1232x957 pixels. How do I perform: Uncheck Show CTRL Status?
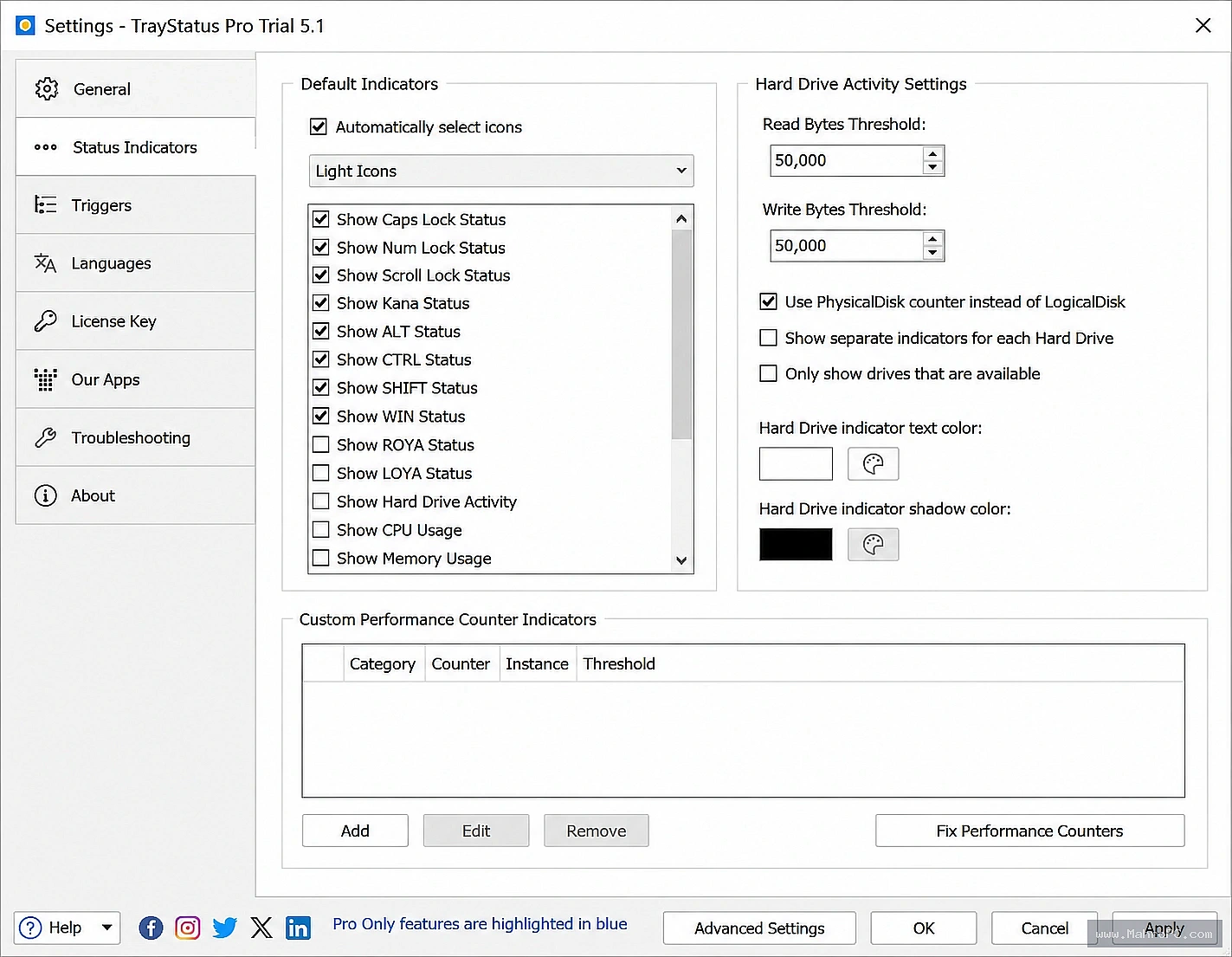pos(321,359)
